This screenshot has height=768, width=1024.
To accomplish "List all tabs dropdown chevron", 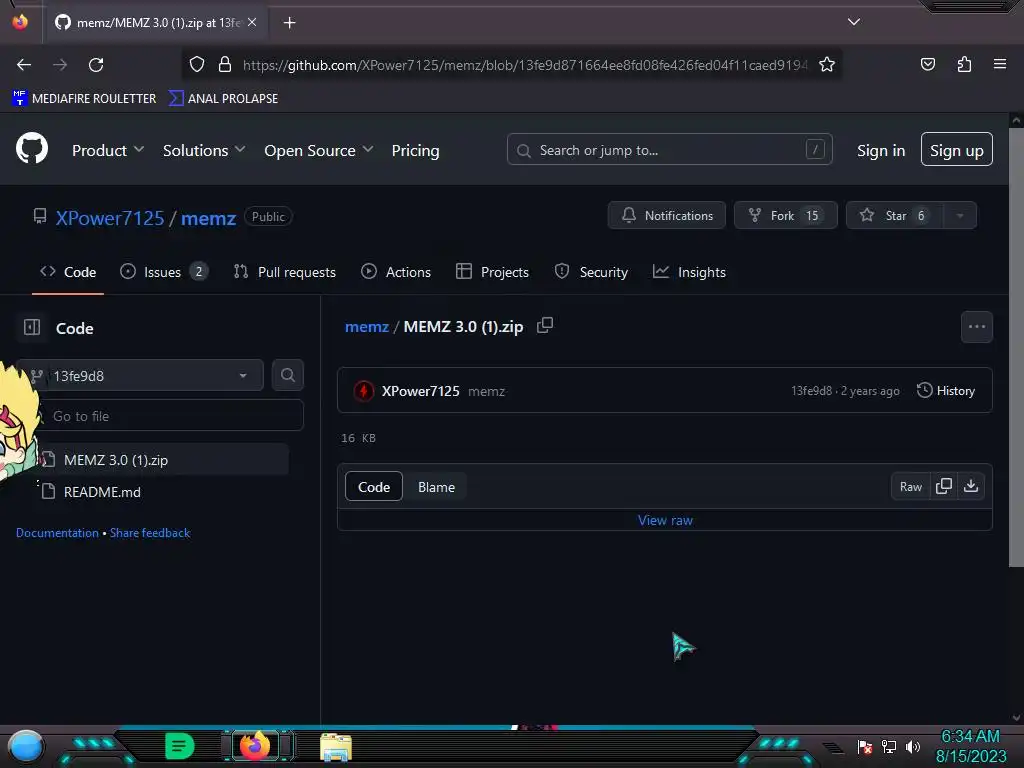I will tap(854, 22).
